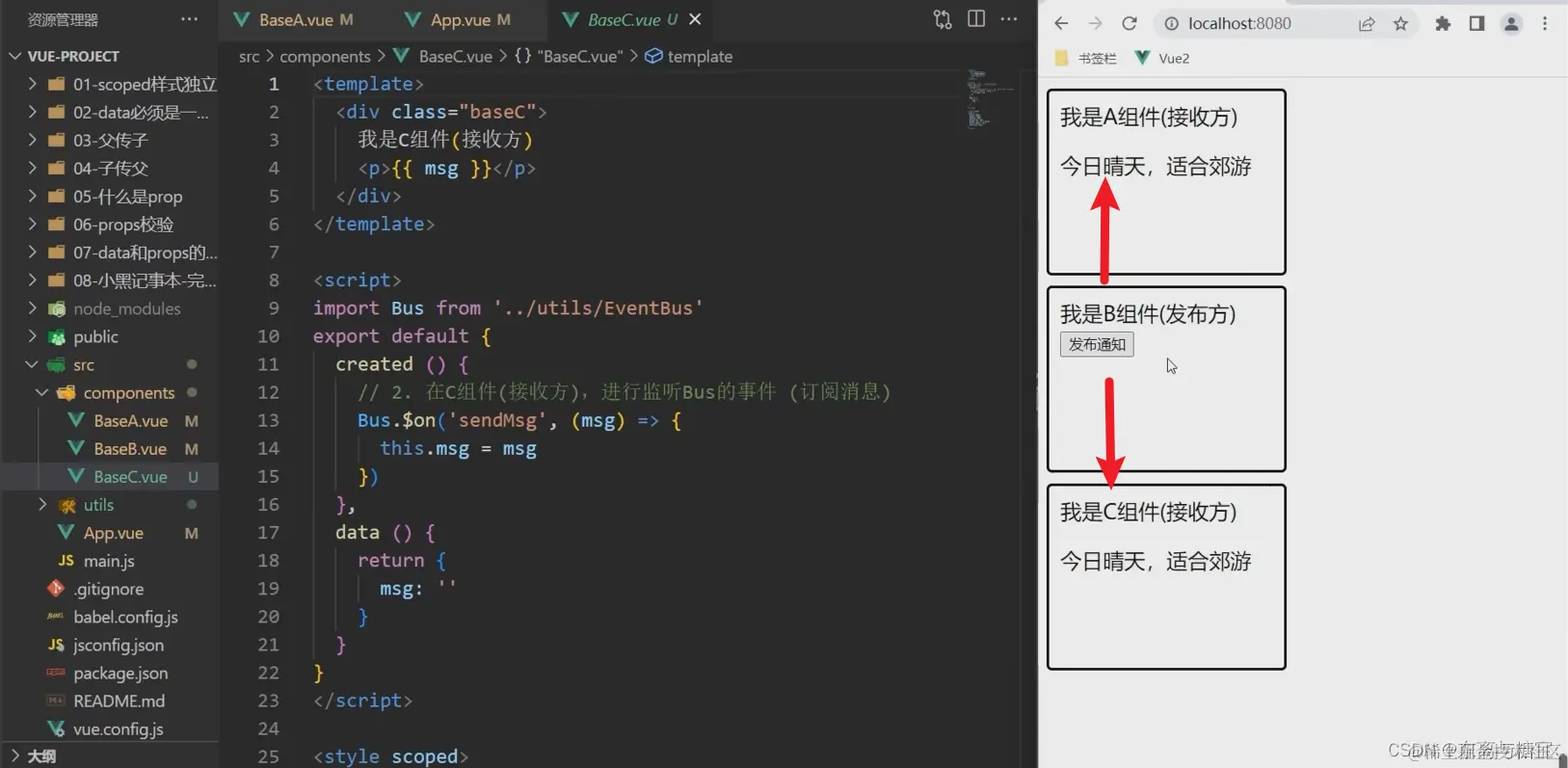Click the '../utils/EventBus' import path

click(x=598, y=308)
